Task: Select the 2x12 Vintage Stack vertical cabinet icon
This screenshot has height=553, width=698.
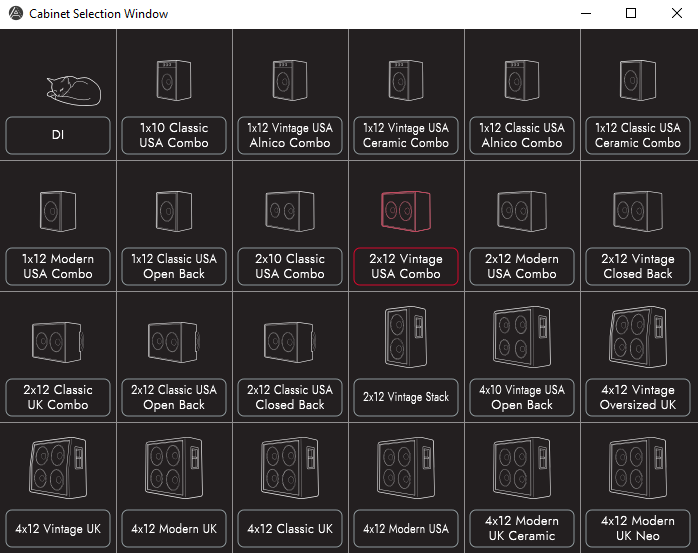Action: click(406, 337)
